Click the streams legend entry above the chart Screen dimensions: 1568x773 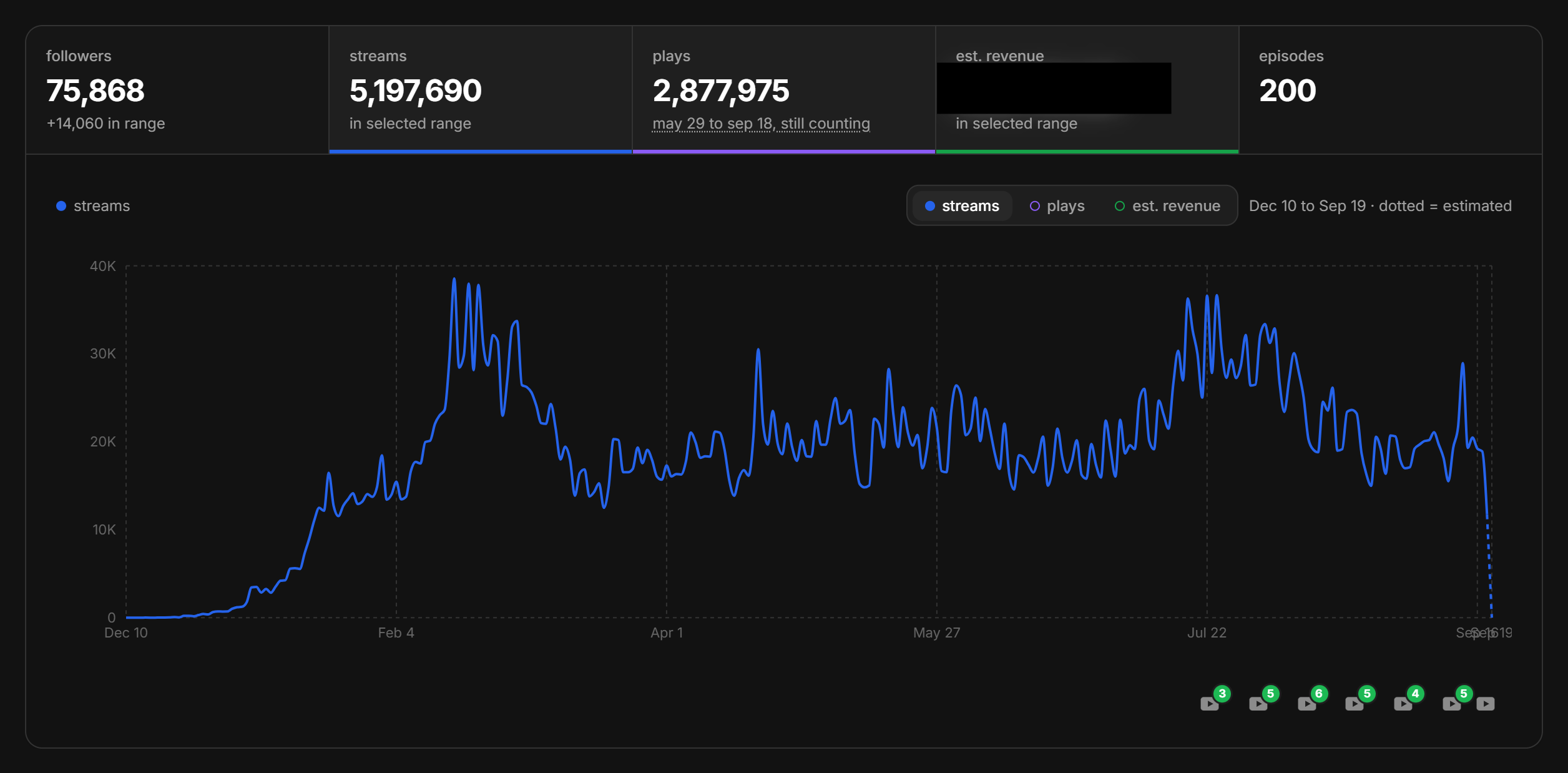click(x=93, y=206)
